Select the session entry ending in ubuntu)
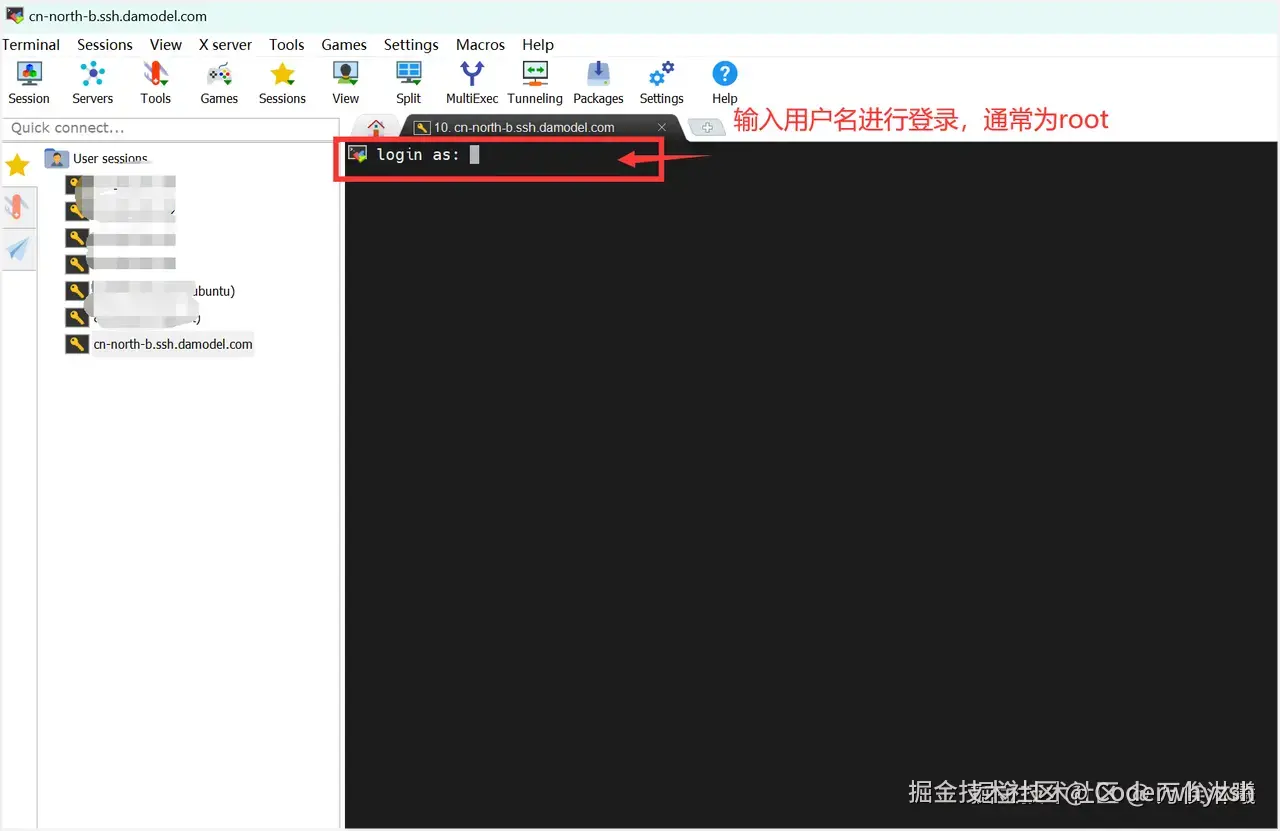This screenshot has width=1280, height=831. (x=151, y=291)
